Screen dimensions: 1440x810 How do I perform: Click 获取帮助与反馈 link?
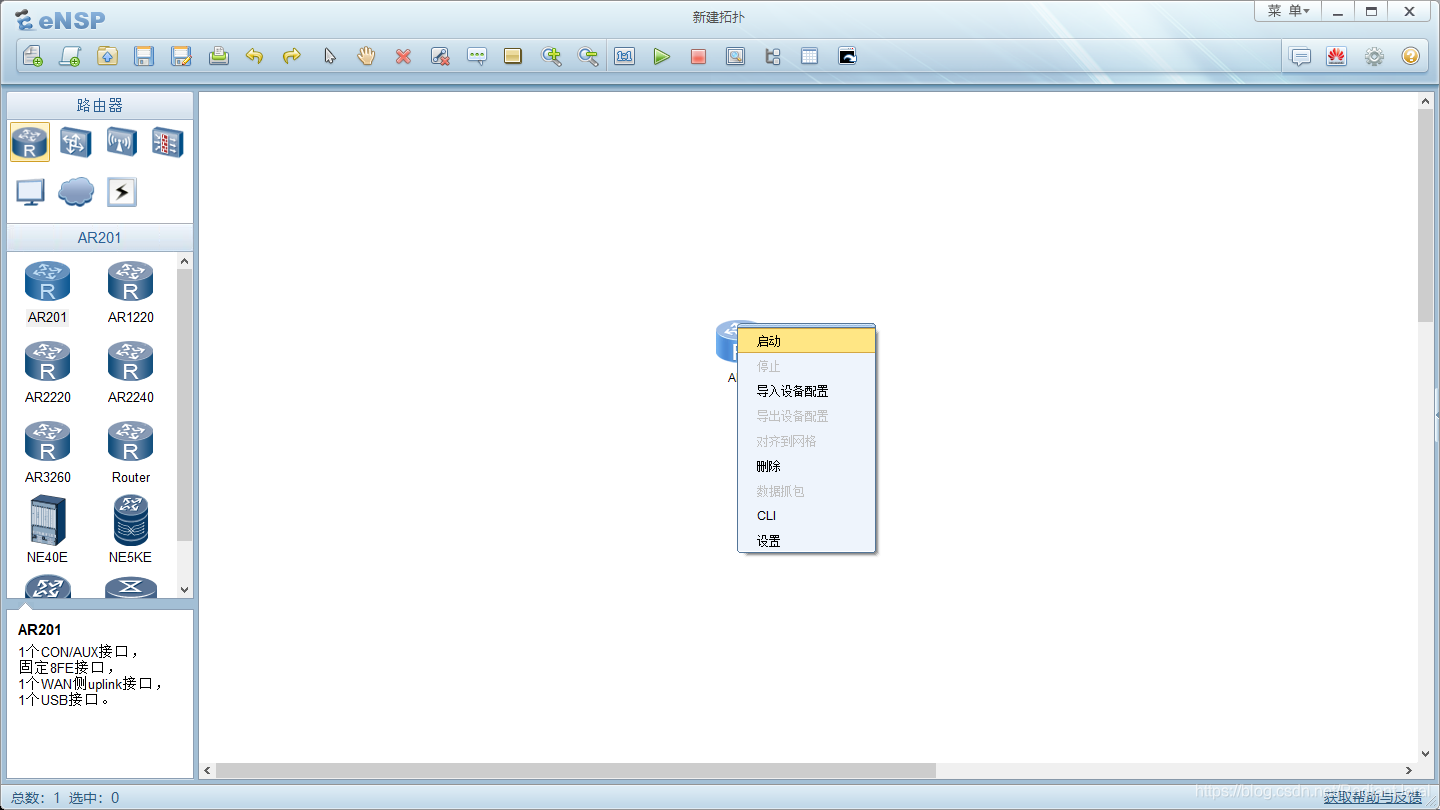(1372, 797)
